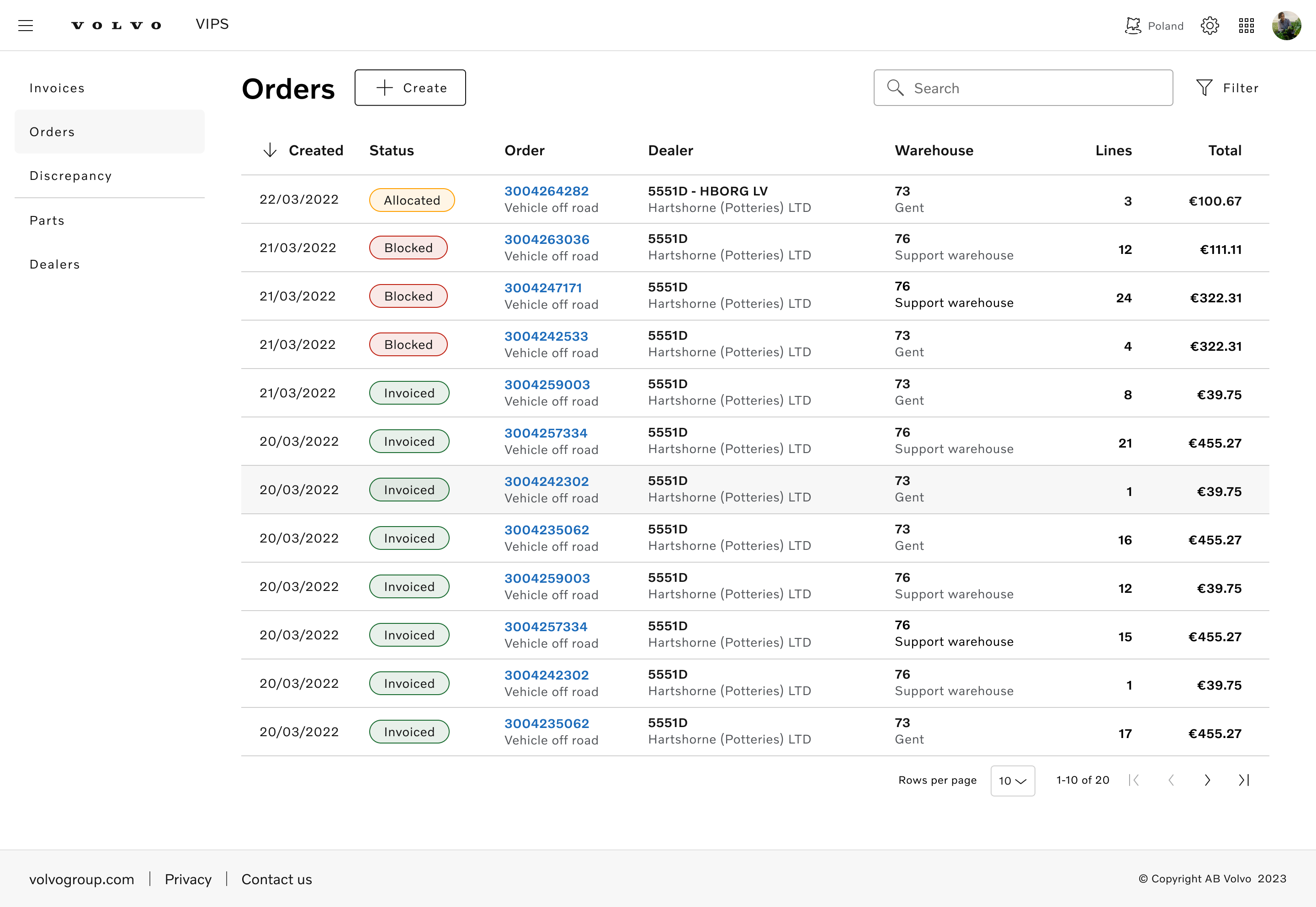Click the 5551D - HBORG LV dealer

tap(708, 191)
